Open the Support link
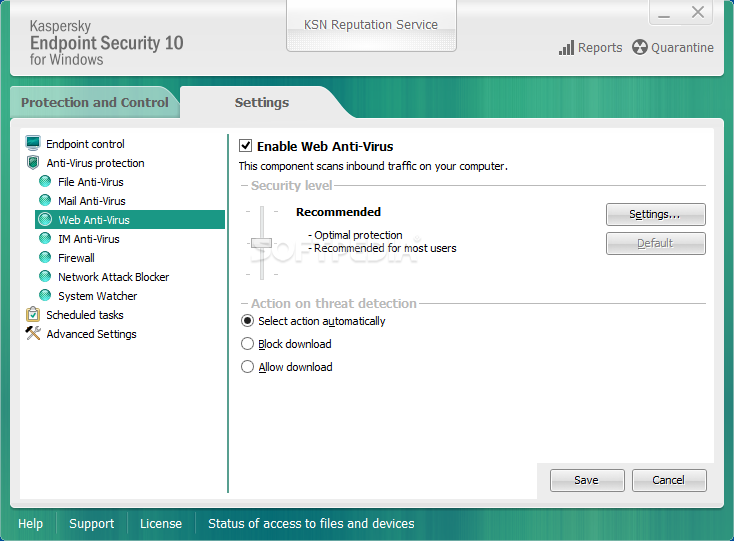Viewport: 734px width, 541px height. 91,523
